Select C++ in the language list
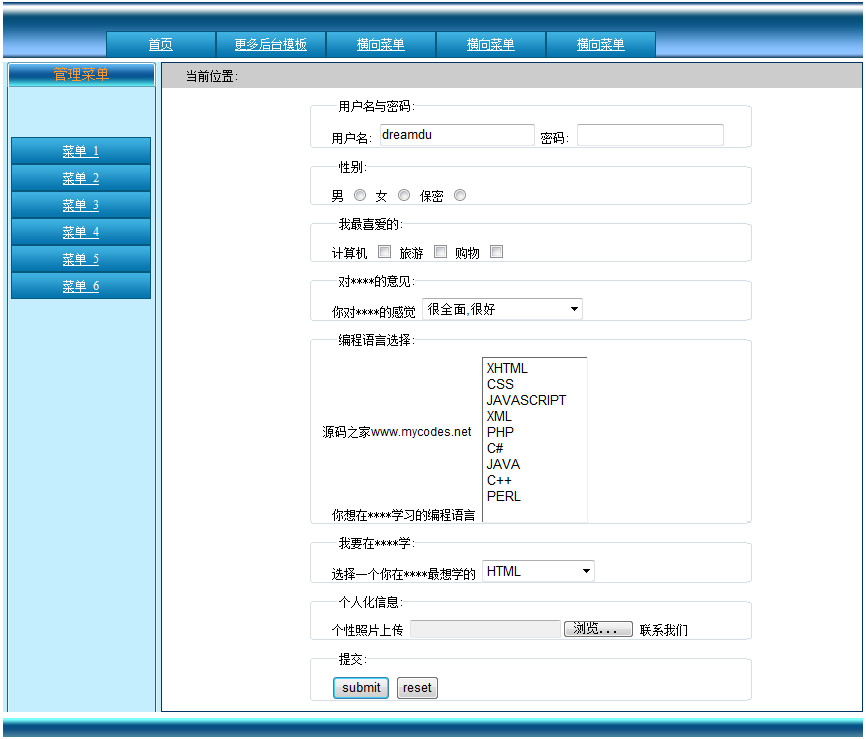Image resolution: width=866 pixels, height=739 pixels. [x=534, y=481]
